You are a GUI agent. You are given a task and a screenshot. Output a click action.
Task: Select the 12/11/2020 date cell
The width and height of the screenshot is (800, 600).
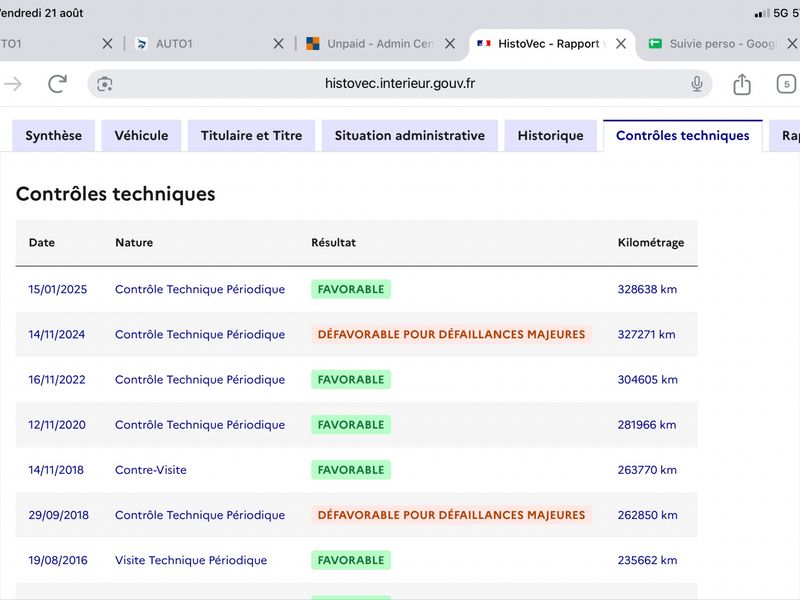click(57, 425)
